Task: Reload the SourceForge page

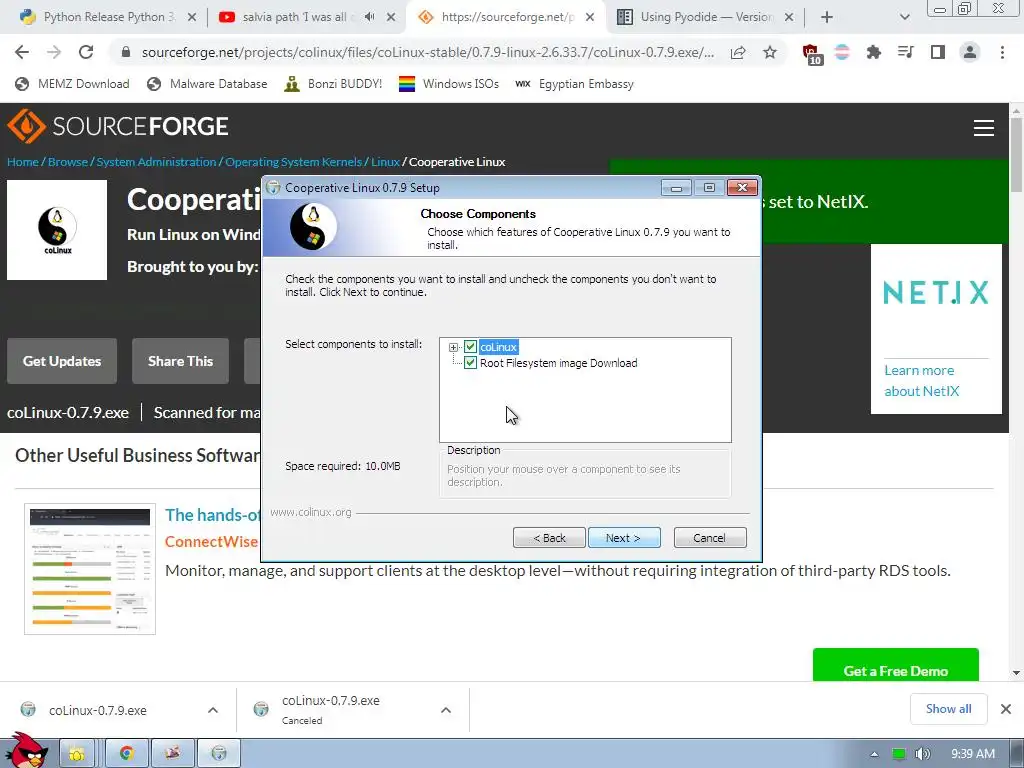Action: point(86,52)
